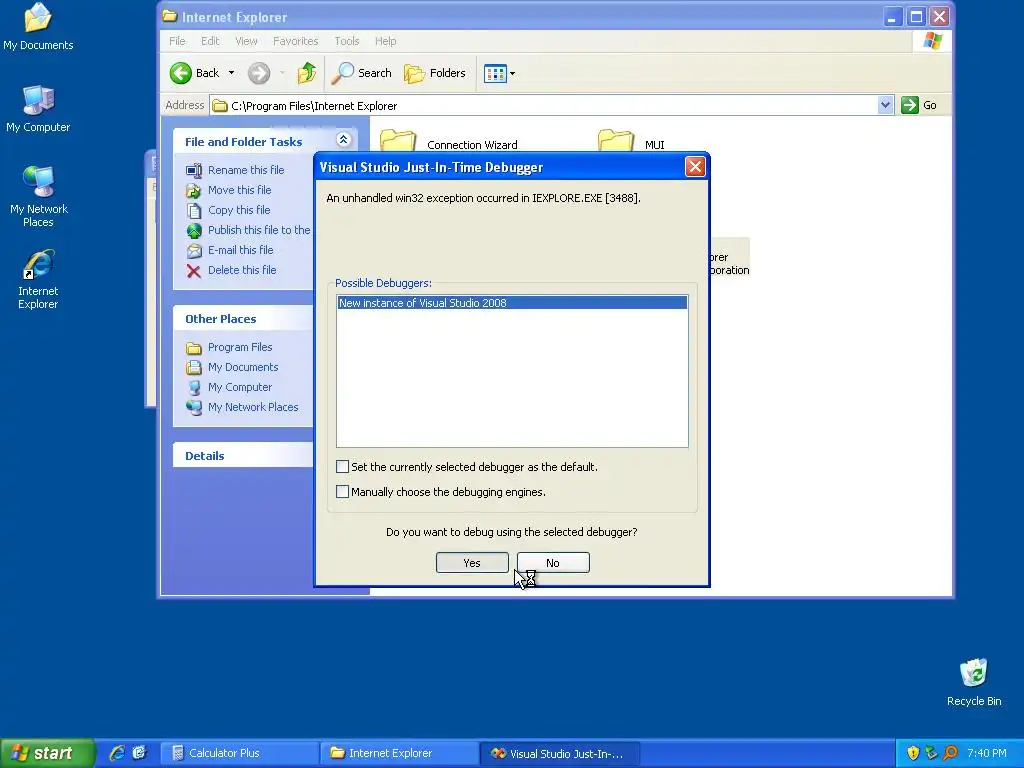This screenshot has height=768, width=1024.
Task: Check Set the currently selected debugger as default
Action: 342,466
